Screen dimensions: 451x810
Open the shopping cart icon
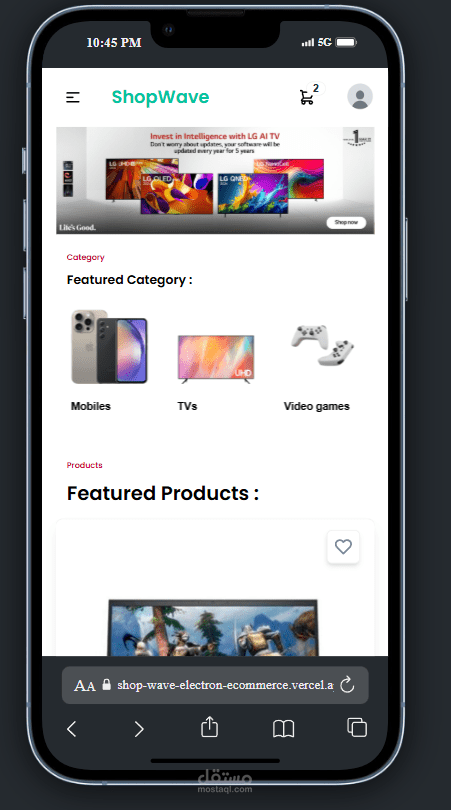point(307,97)
